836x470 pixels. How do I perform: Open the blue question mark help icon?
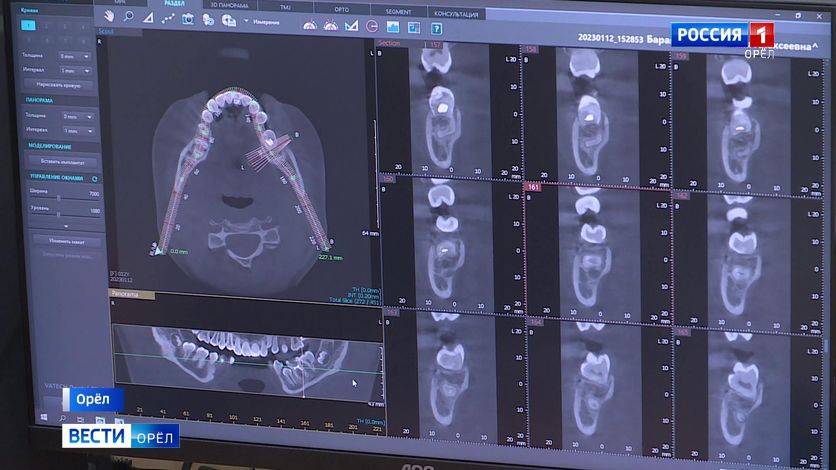[436, 28]
